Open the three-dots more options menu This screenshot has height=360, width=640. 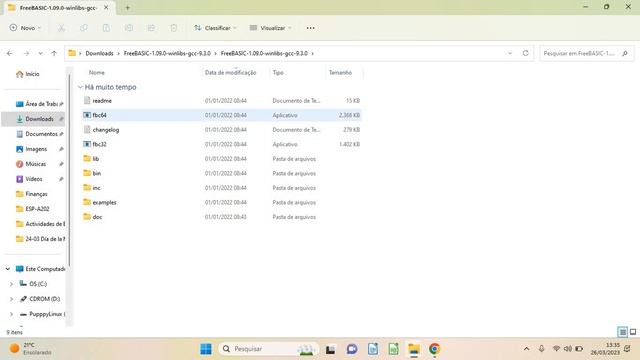point(311,28)
